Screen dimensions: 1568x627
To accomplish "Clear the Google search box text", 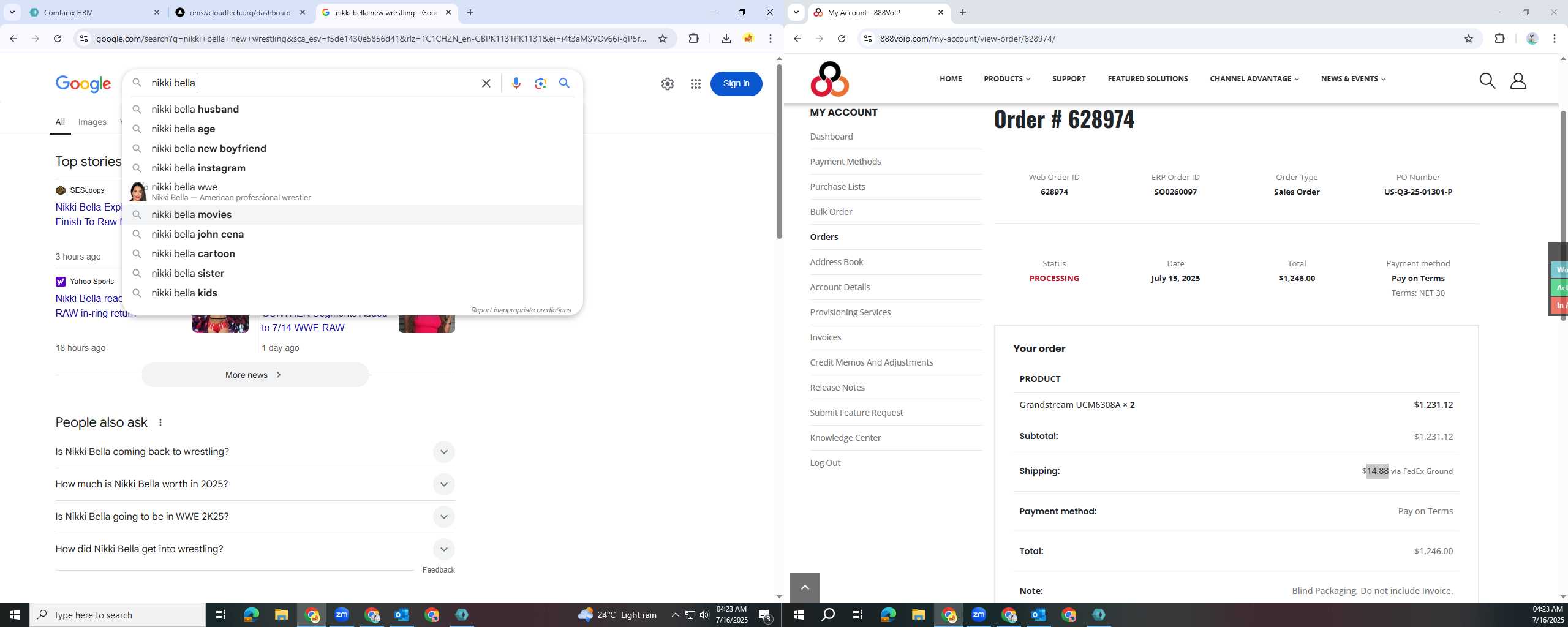I will point(486,83).
